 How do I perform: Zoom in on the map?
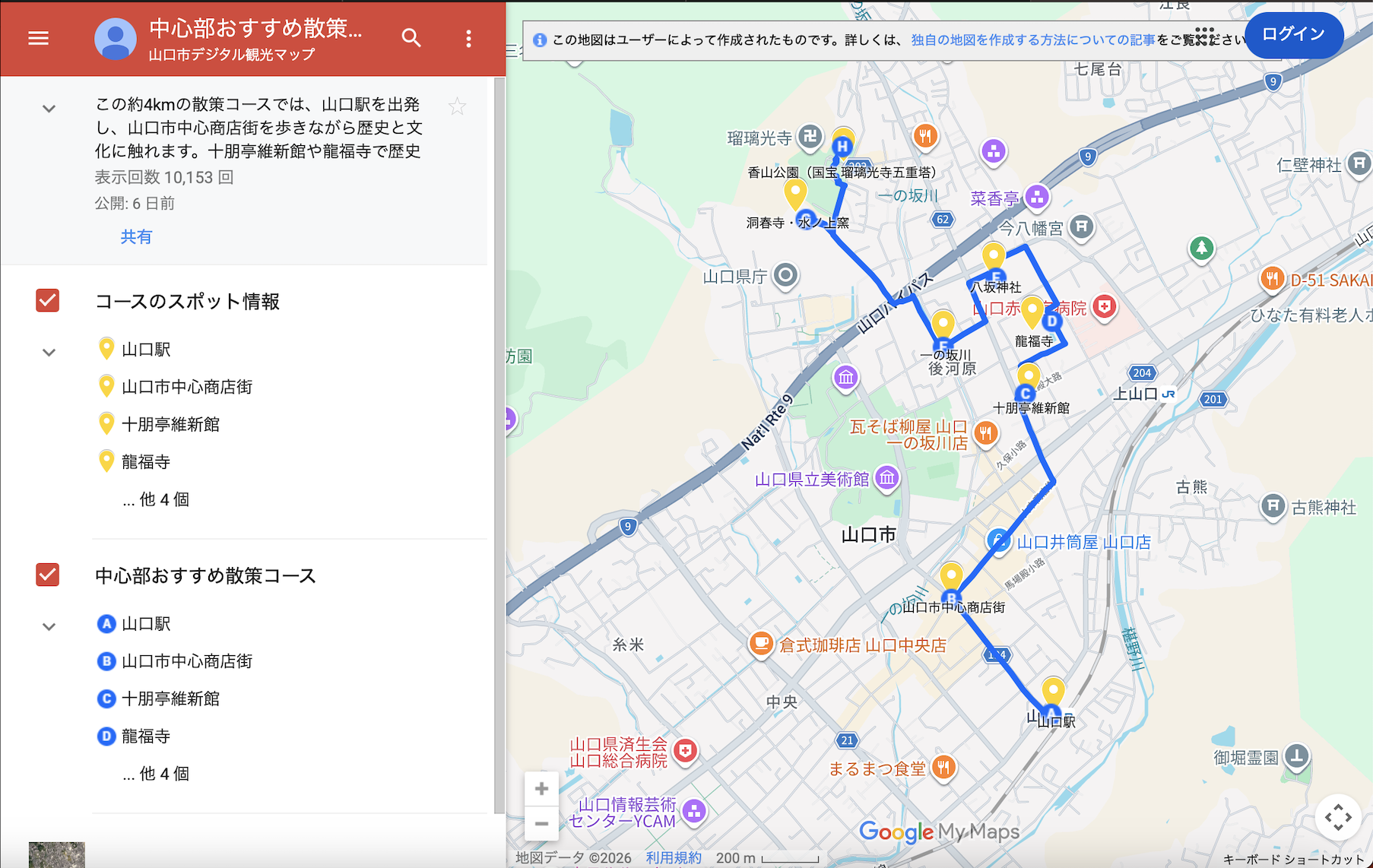pos(541,789)
